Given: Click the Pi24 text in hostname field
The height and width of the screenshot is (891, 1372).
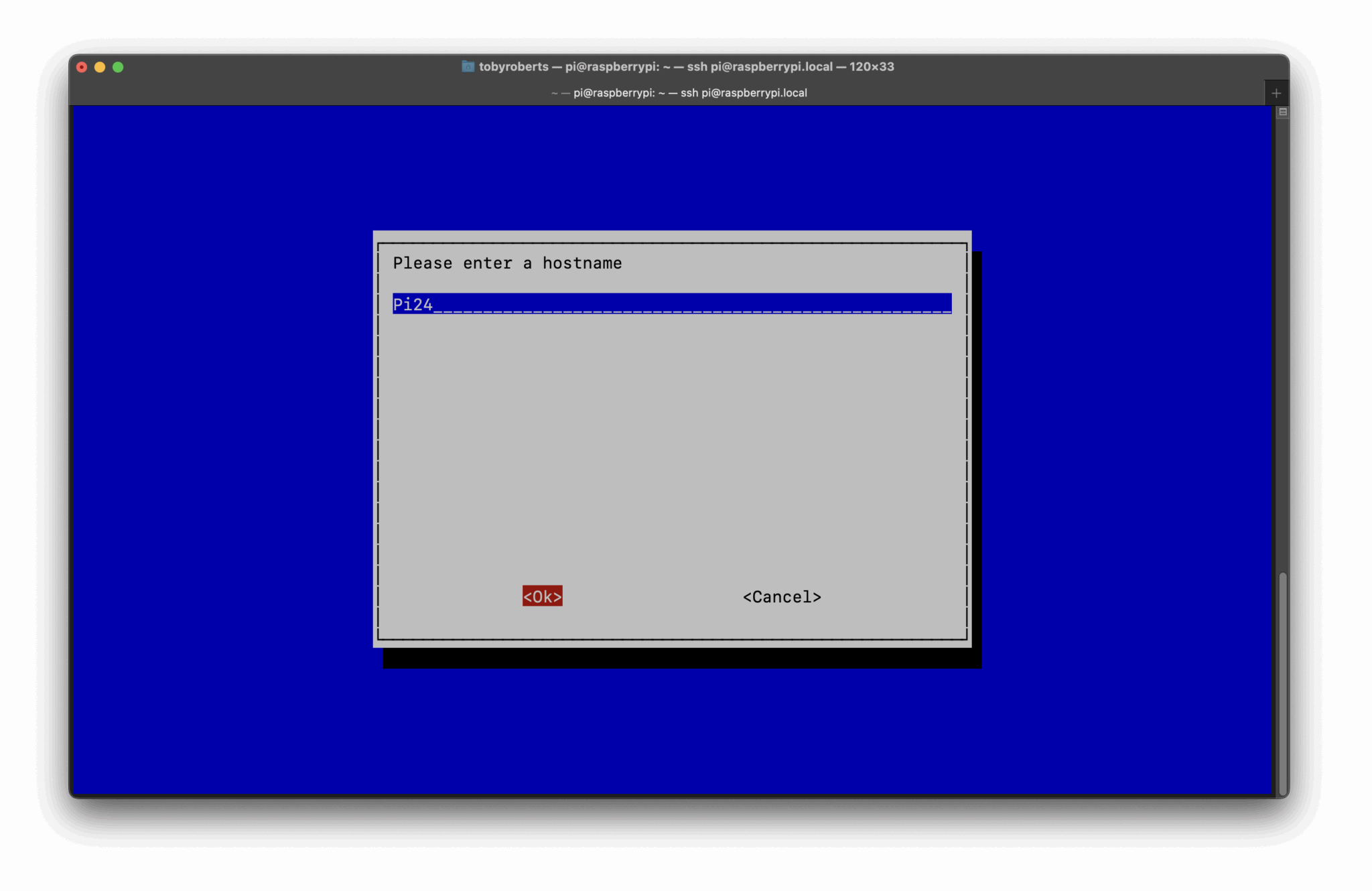Looking at the screenshot, I should [x=412, y=305].
